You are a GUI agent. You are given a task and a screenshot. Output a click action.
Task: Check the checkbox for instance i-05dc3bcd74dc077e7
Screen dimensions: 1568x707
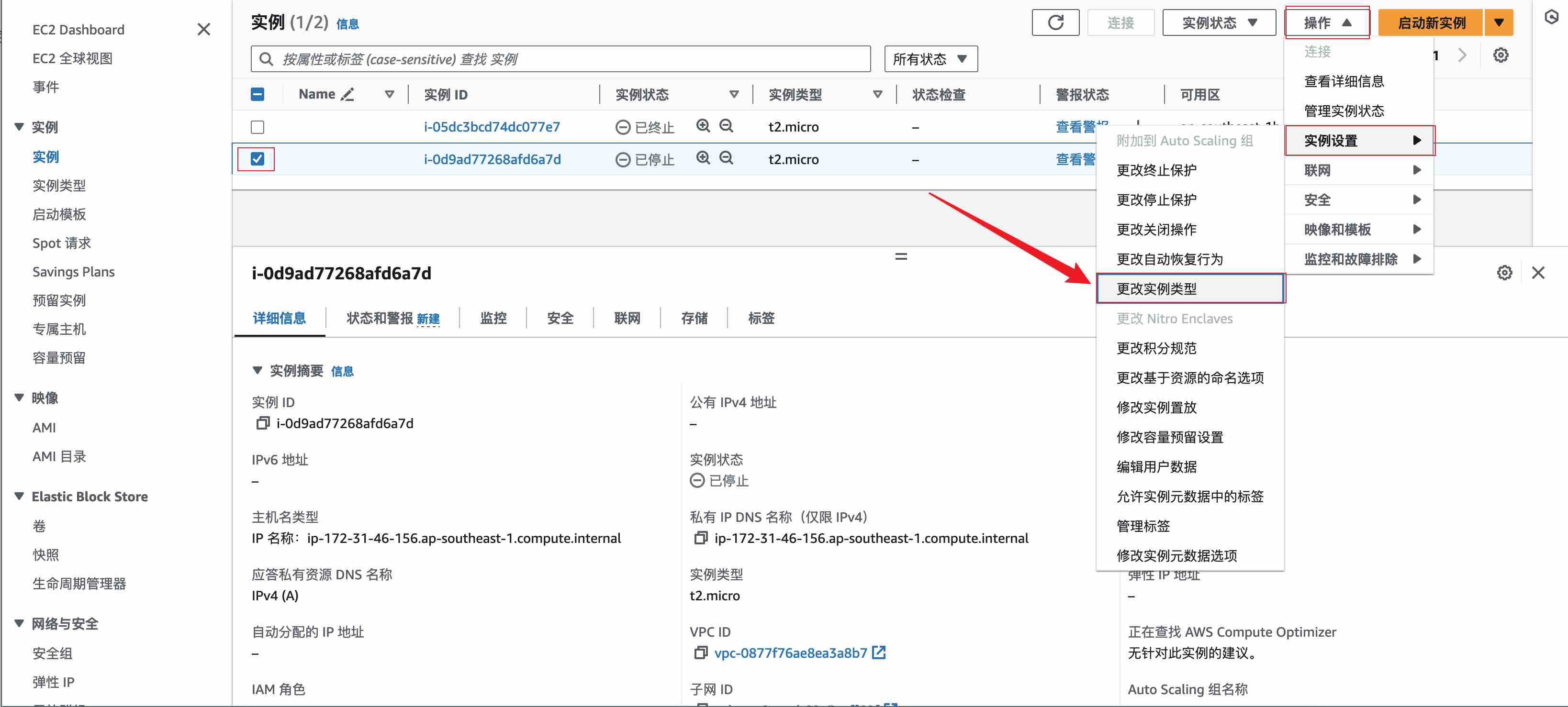coord(258,127)
